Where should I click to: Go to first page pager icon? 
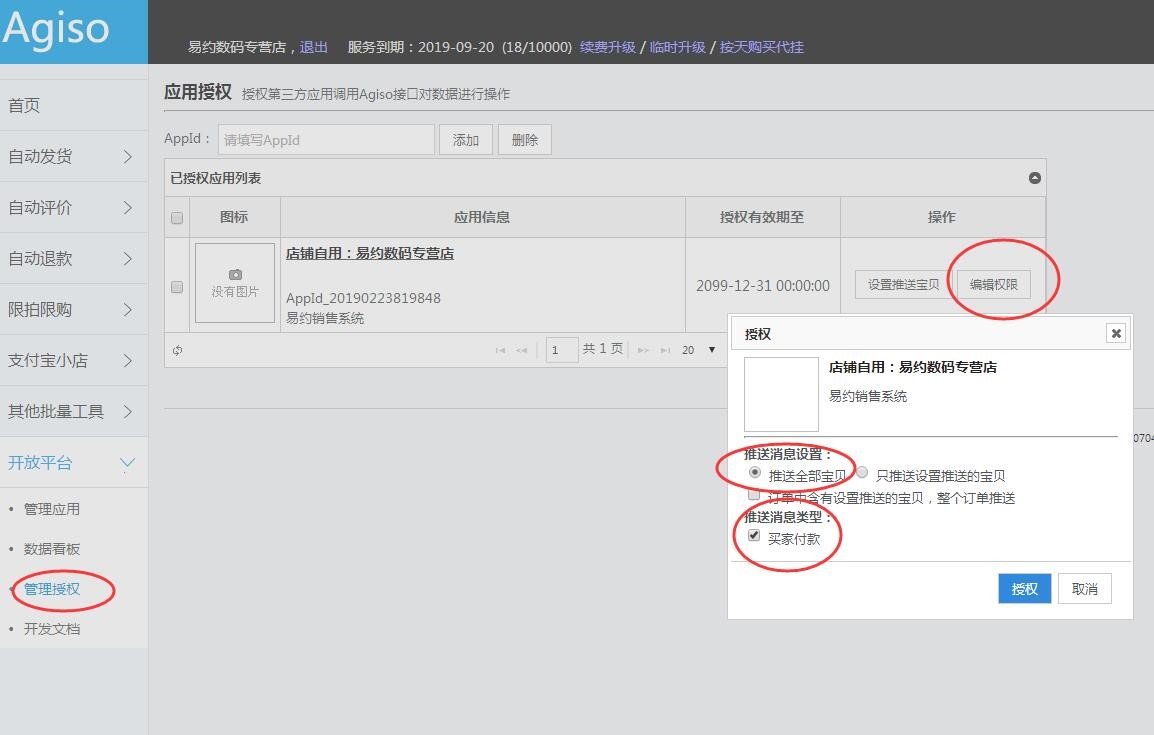[x=500, y=350]
